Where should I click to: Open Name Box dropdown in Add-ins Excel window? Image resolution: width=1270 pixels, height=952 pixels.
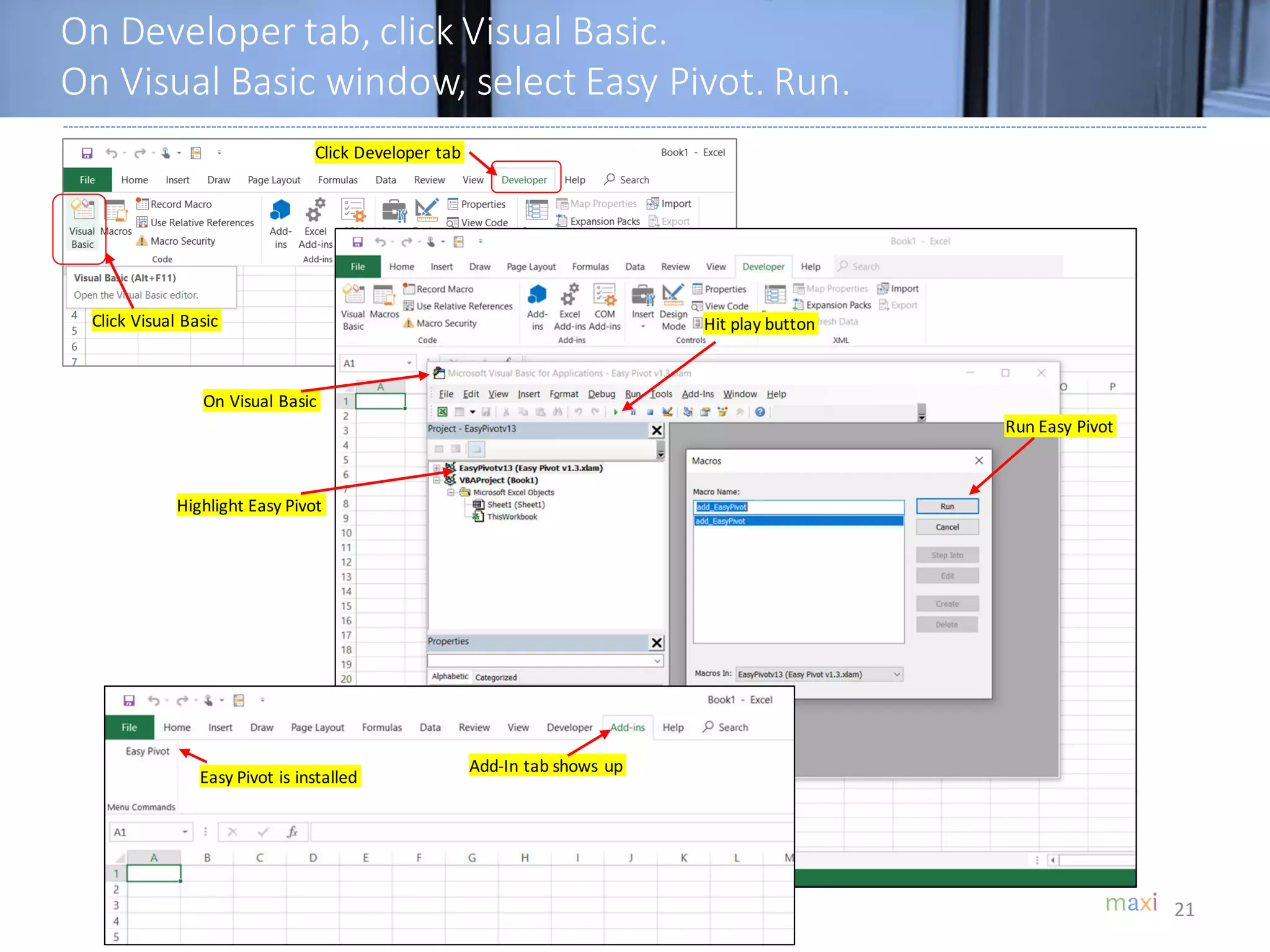click(x=185, y=832)
